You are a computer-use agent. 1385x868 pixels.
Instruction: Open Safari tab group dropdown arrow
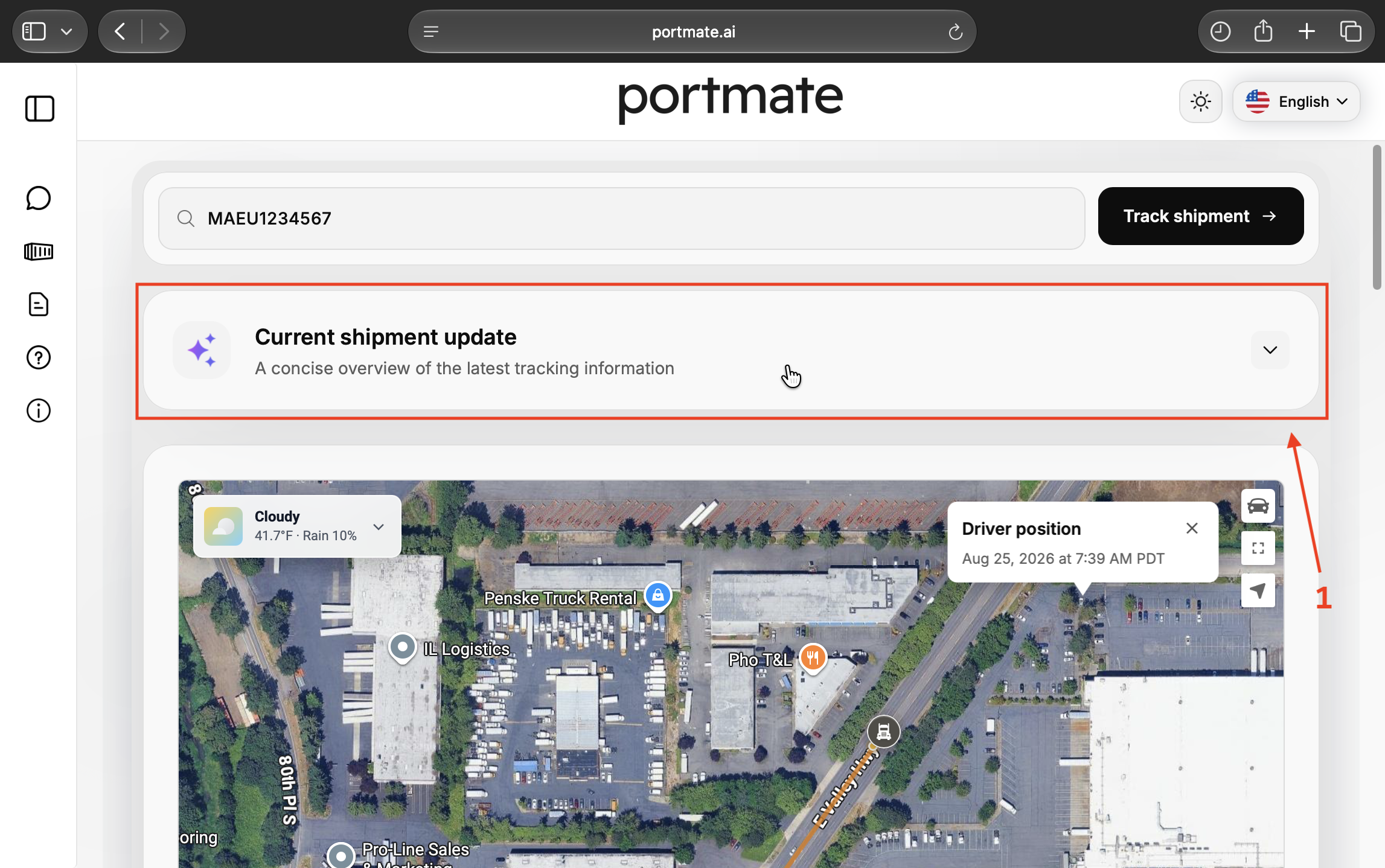click(x=66, y=31)
